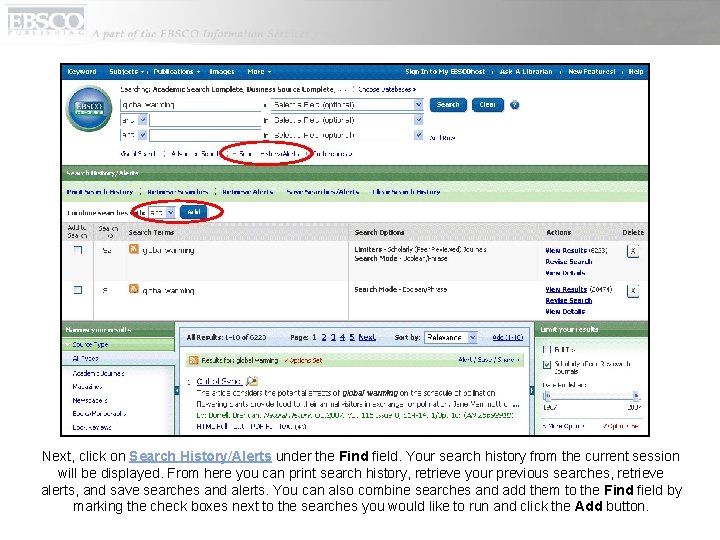The image size is (720, 540).
Task: Collapse left panel with blue arrow handle
Action: 177,390
